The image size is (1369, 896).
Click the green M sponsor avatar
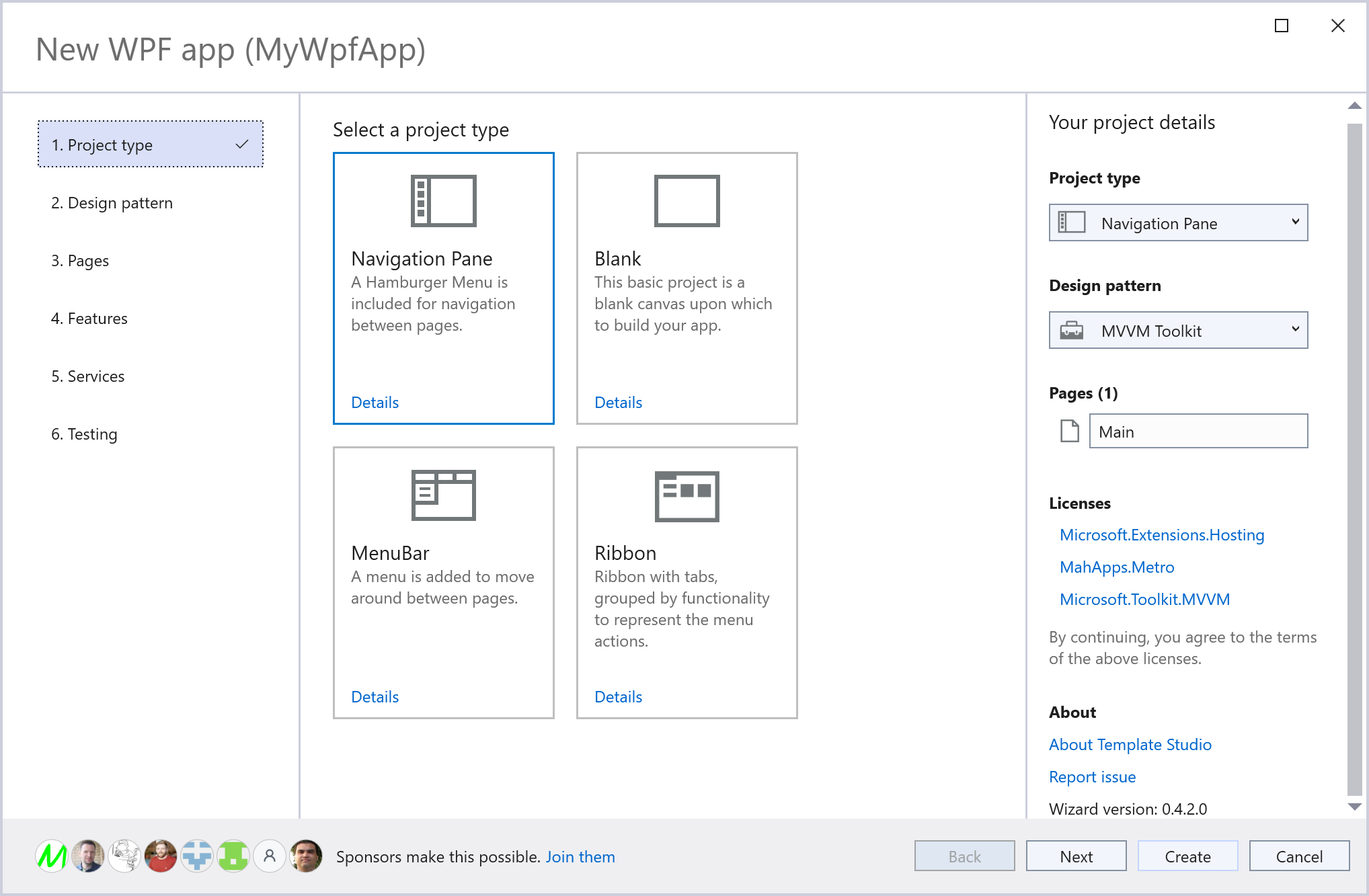(52, 856)
